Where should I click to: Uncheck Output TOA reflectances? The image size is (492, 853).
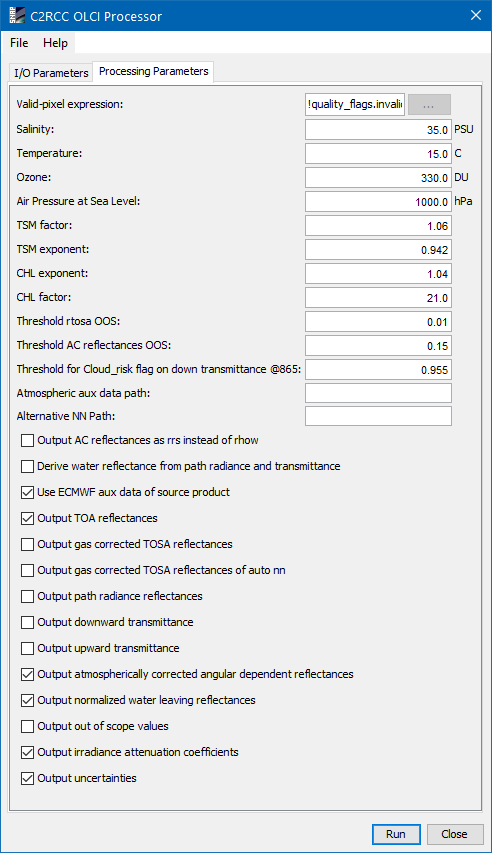click(27, 518)
